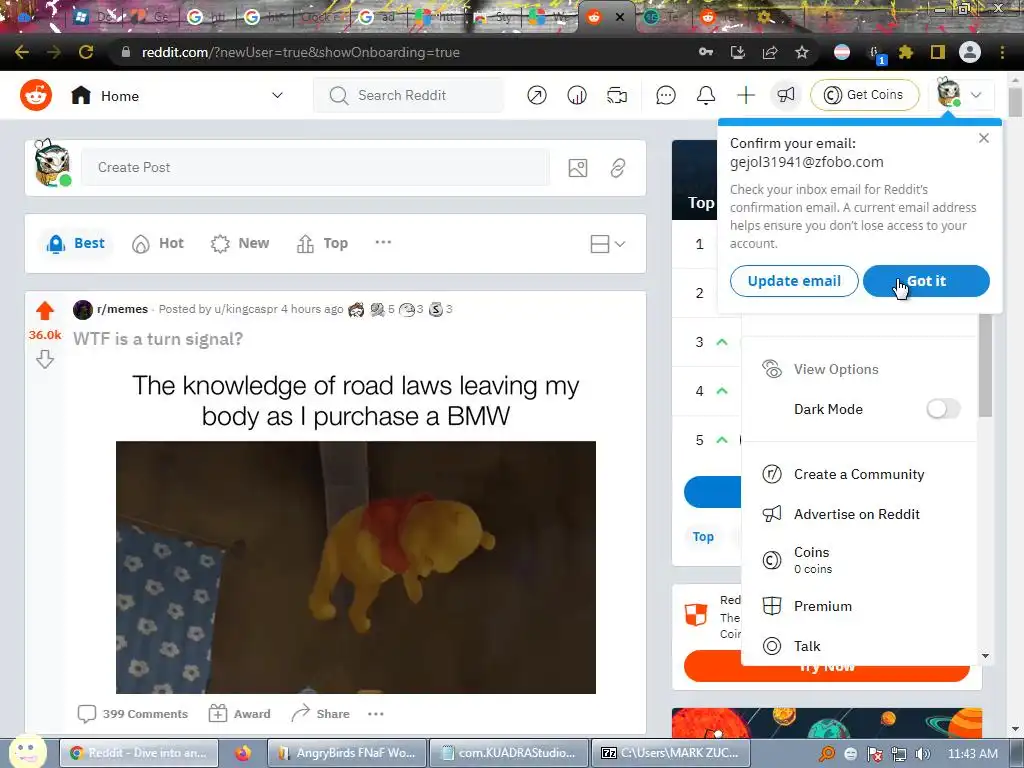Click the View Options heading
Screen dimensions: 1024x768
click(836, 369)
